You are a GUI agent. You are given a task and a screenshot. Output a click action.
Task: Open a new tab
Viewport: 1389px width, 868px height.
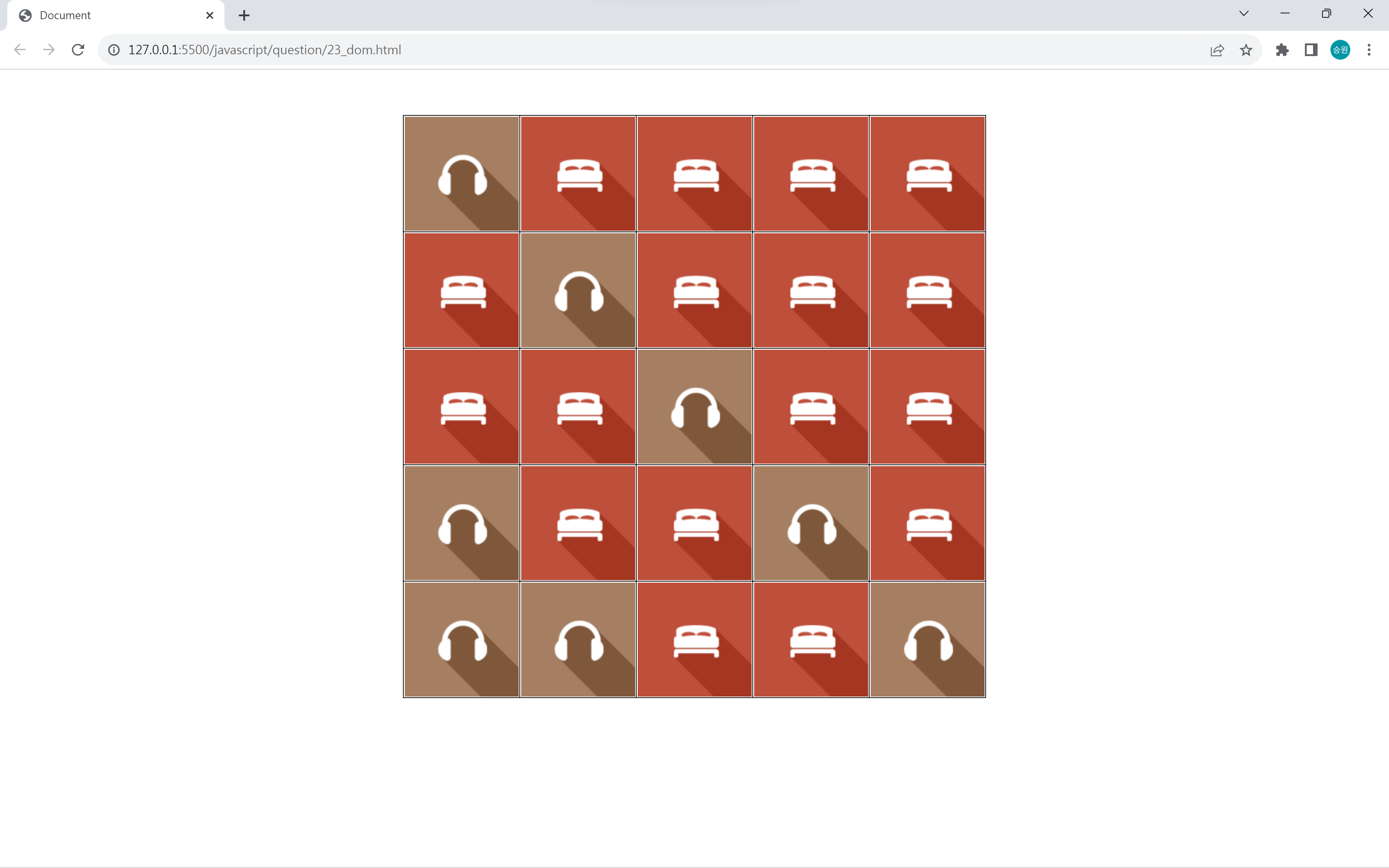[x=244, y=16]
